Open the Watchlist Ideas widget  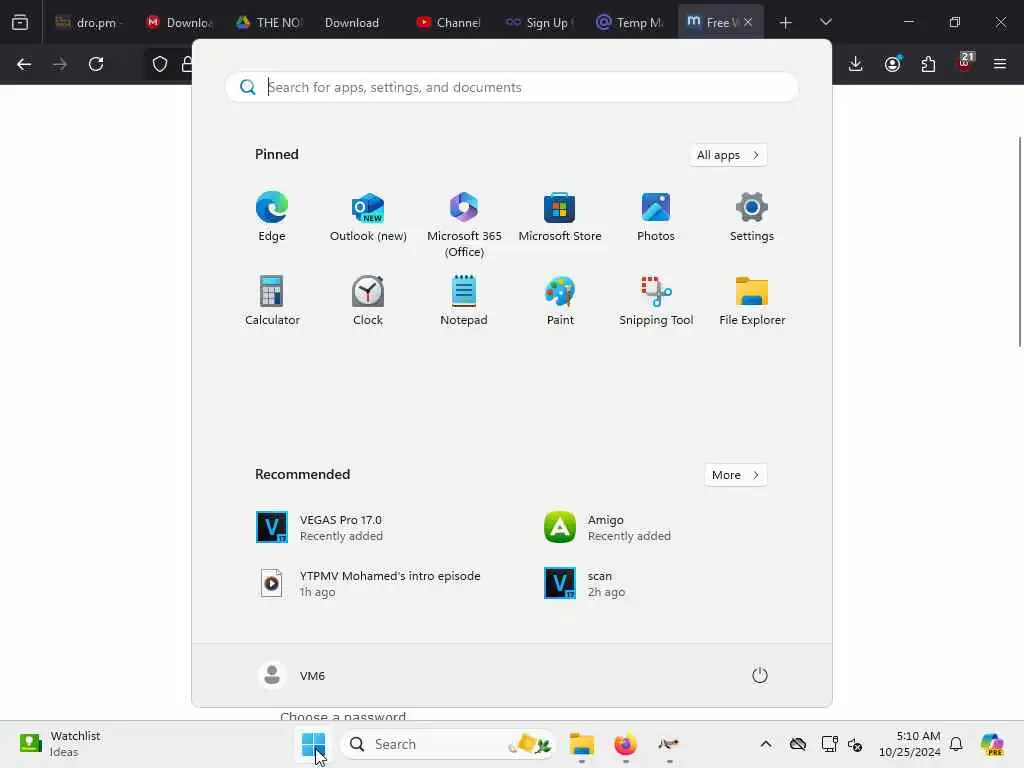pyautogui.click(x=60, y=744)
